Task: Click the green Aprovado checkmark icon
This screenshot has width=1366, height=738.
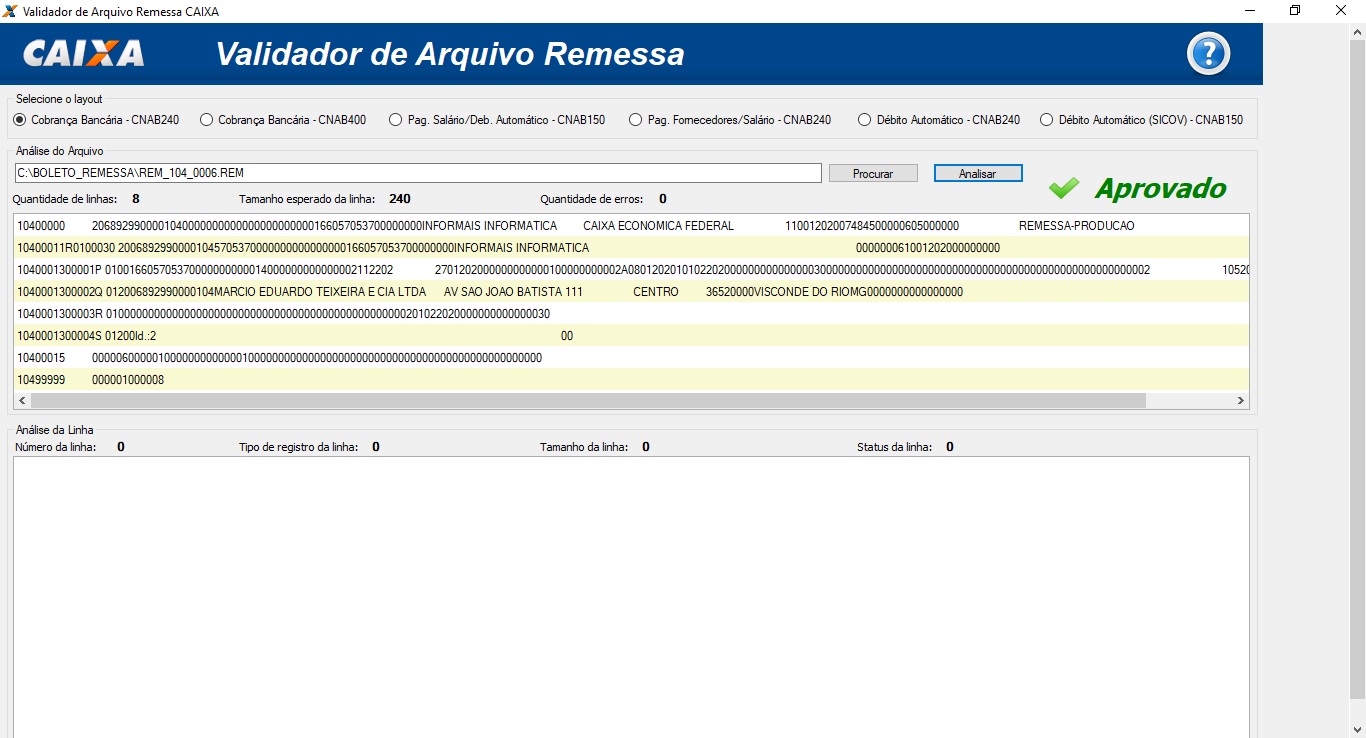Action: tap(1064, 187)
